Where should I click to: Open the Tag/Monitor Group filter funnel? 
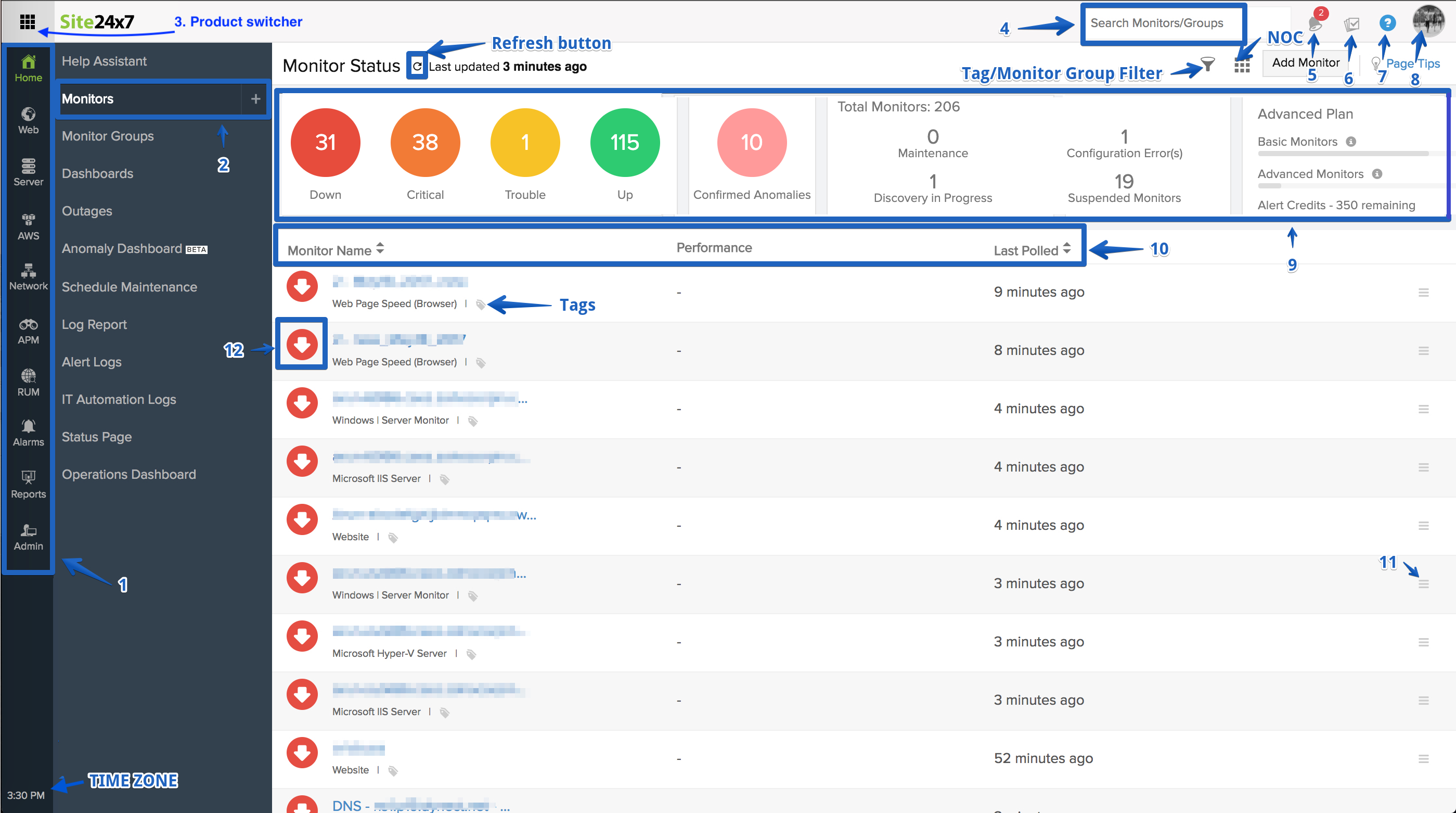tap(1207, 65)
